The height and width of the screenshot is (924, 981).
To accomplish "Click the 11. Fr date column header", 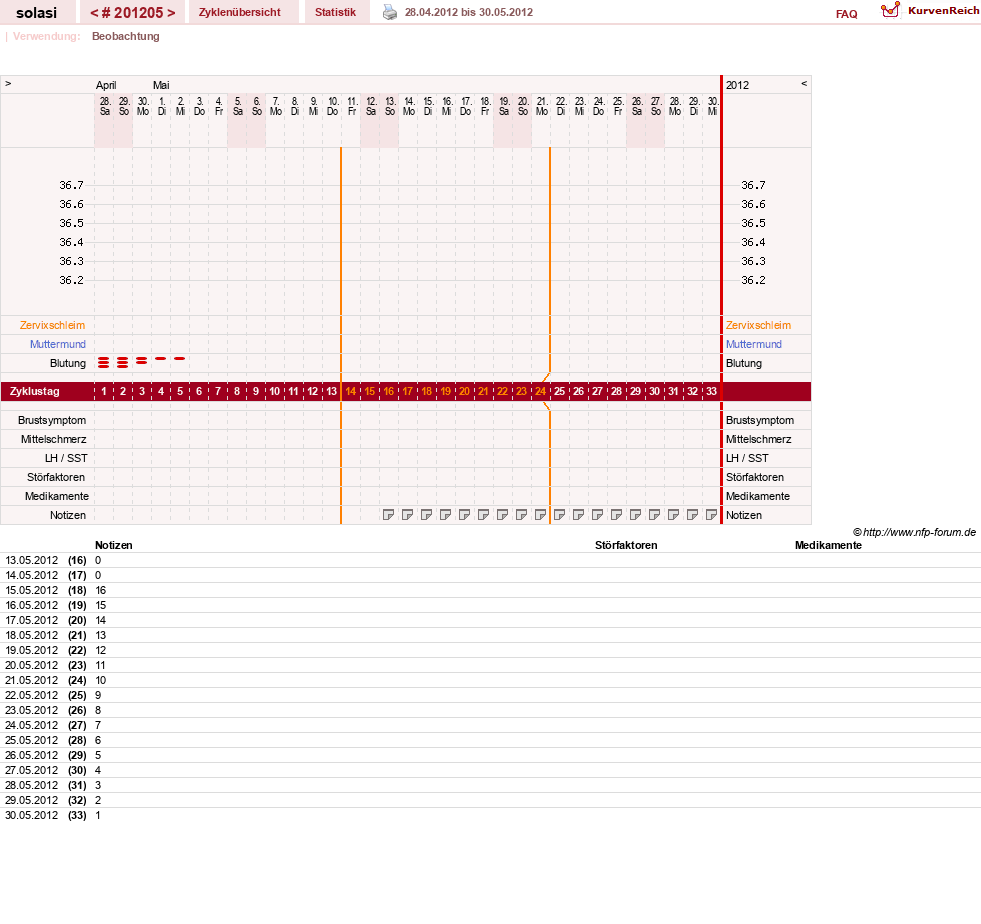I will [352, 106].
